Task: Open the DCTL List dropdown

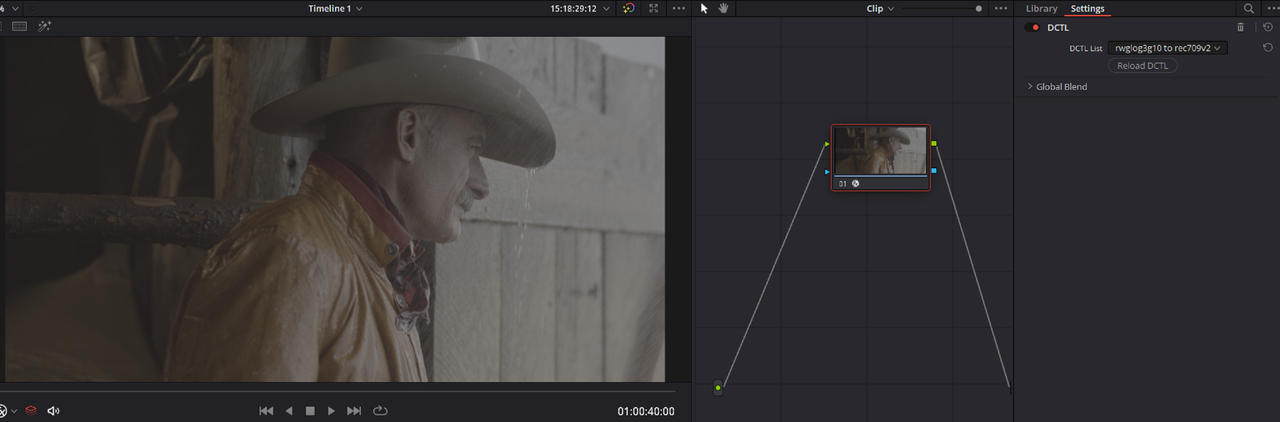Action: 1168,47
